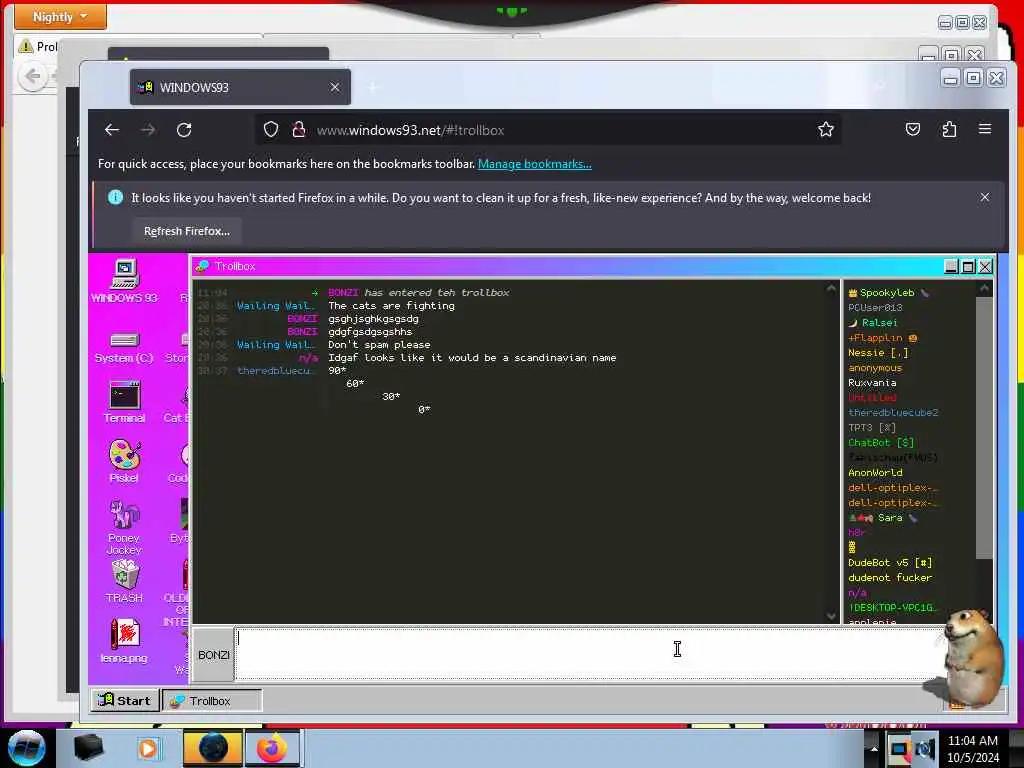Open the Poney Jockey icon
Screen dimensions: 1024x768
click(124, 526)
